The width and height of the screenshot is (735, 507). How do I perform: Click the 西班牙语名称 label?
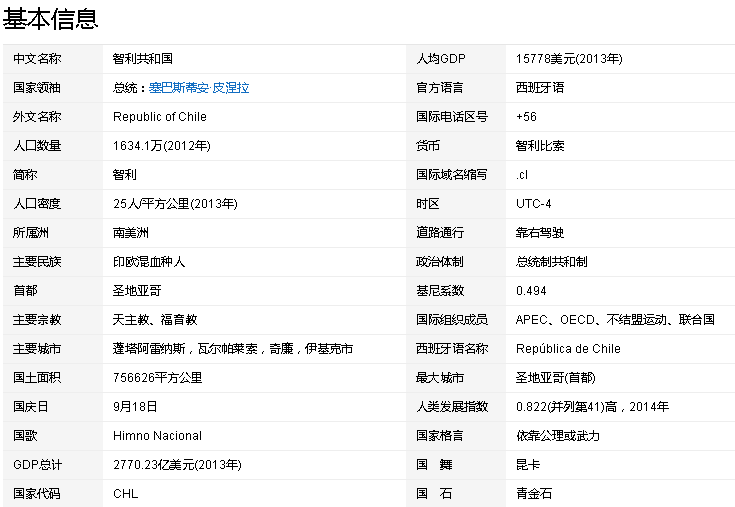(x=452, y=349)
